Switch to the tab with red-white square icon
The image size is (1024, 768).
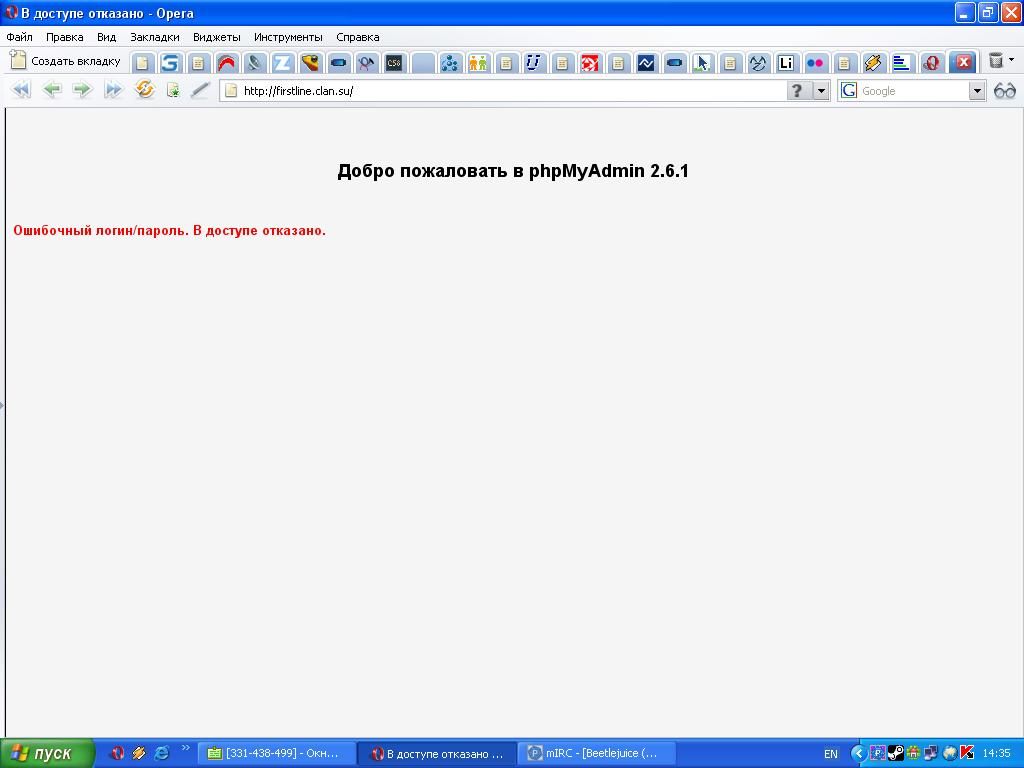click(590, 63)
